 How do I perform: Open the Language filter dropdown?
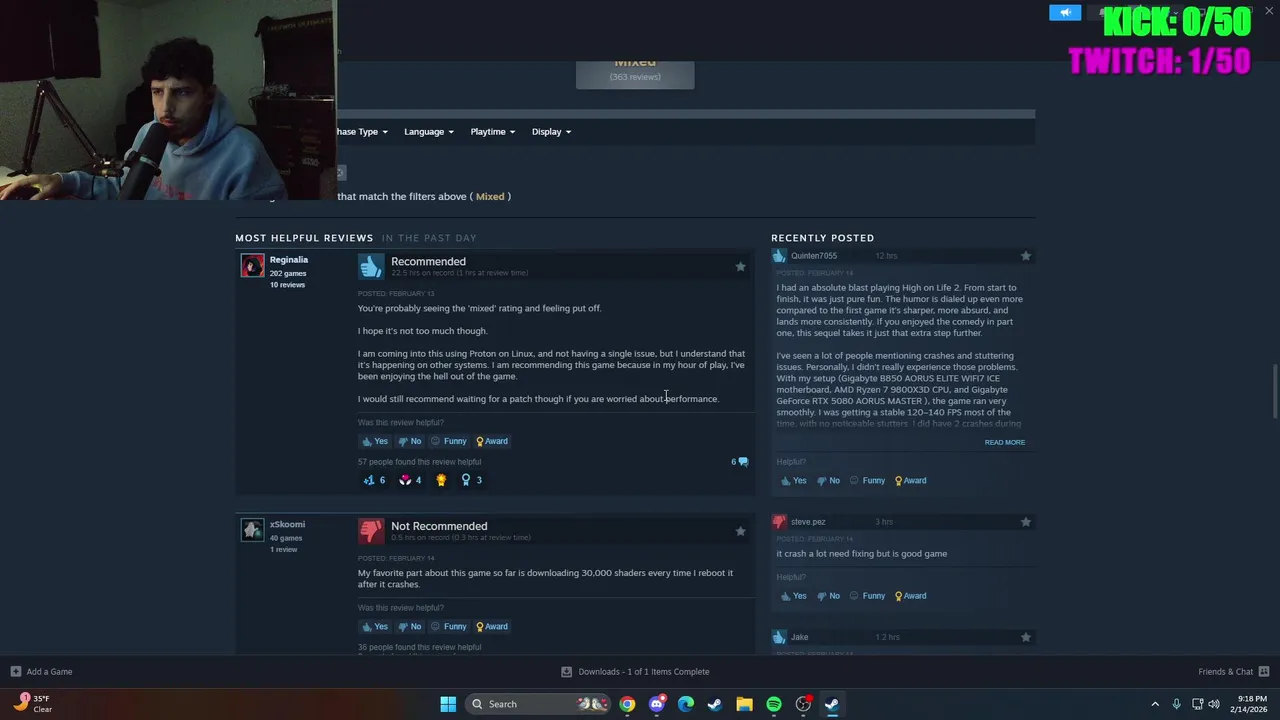[x=429, y=132]
